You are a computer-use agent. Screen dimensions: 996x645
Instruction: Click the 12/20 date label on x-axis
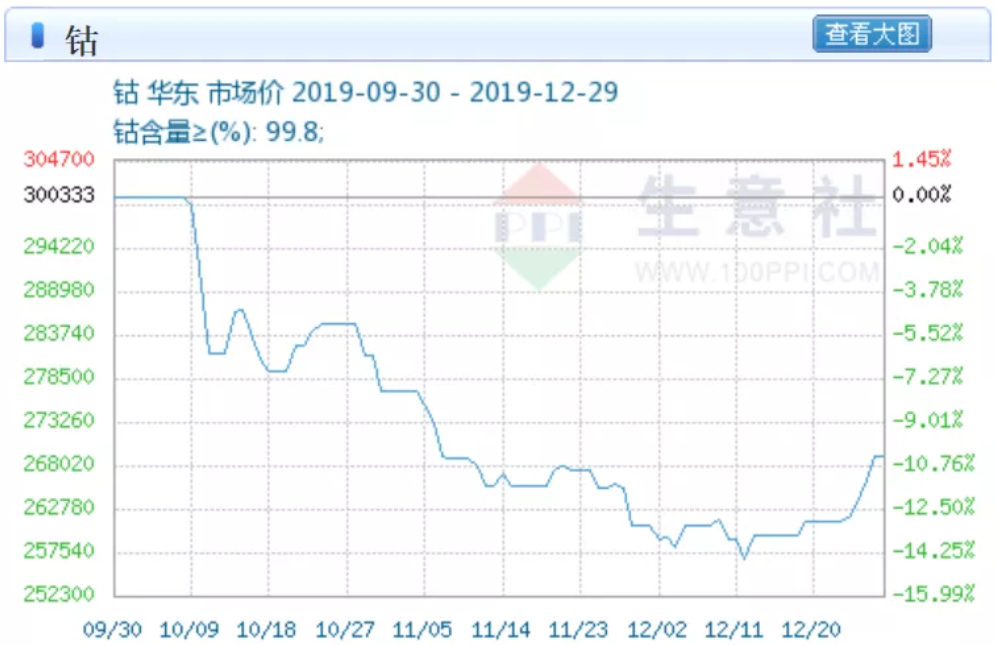(811, 629)
